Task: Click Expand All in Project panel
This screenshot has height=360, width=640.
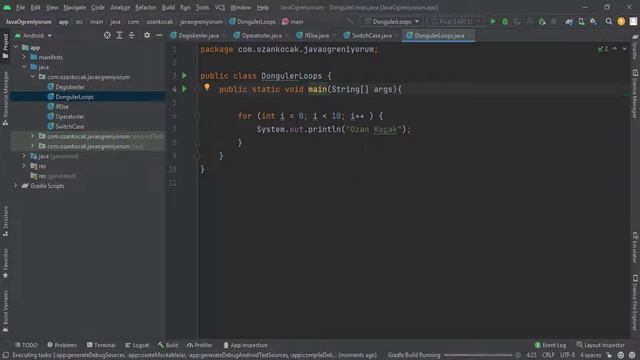Action: point(120,36)
